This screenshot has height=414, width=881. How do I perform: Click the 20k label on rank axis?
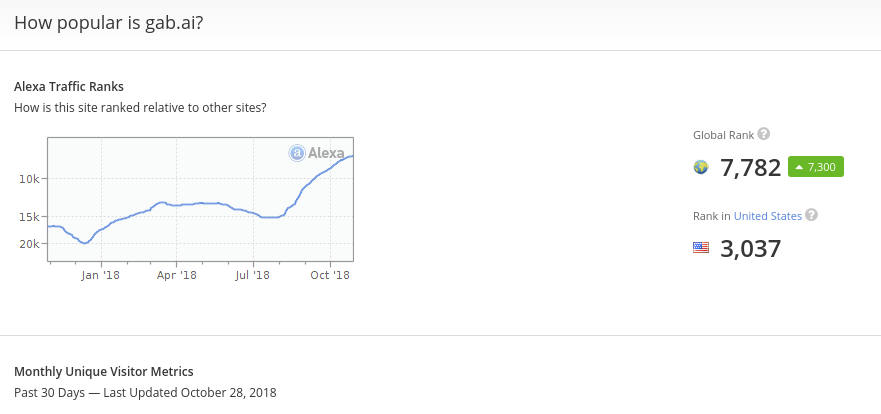(28, 244)
